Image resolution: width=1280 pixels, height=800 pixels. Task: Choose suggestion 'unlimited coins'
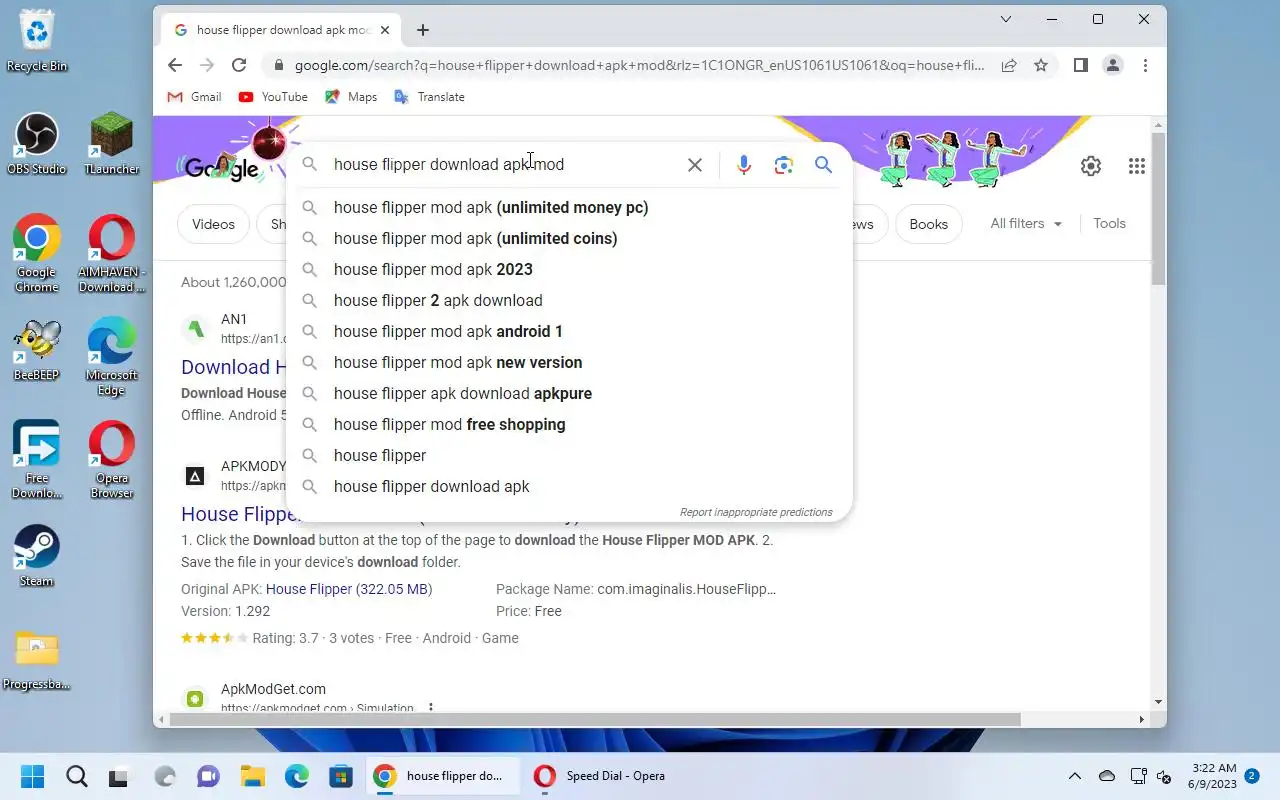coord(569,238)
